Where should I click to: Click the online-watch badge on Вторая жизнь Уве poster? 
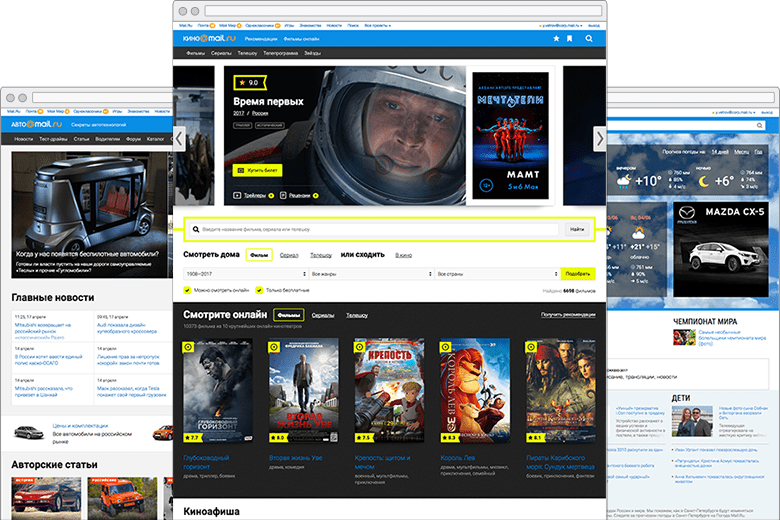(274, 347)
